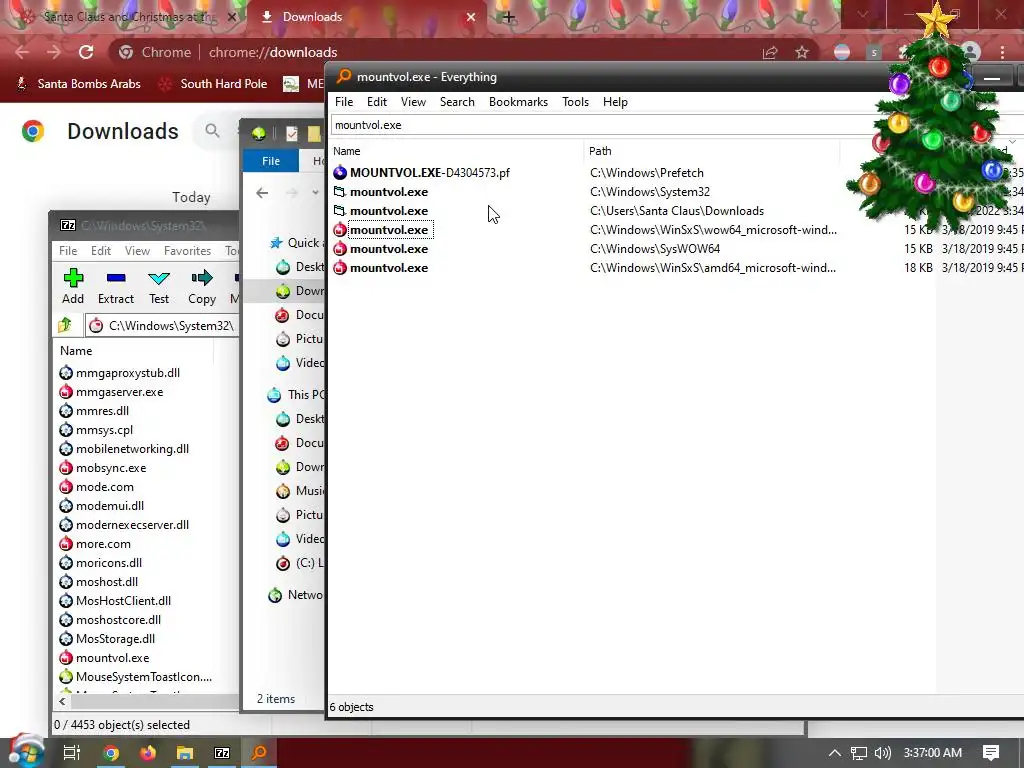Open Task View on the taskbar
This screenshot has width=1024, height=768.
tap(72, 753)
